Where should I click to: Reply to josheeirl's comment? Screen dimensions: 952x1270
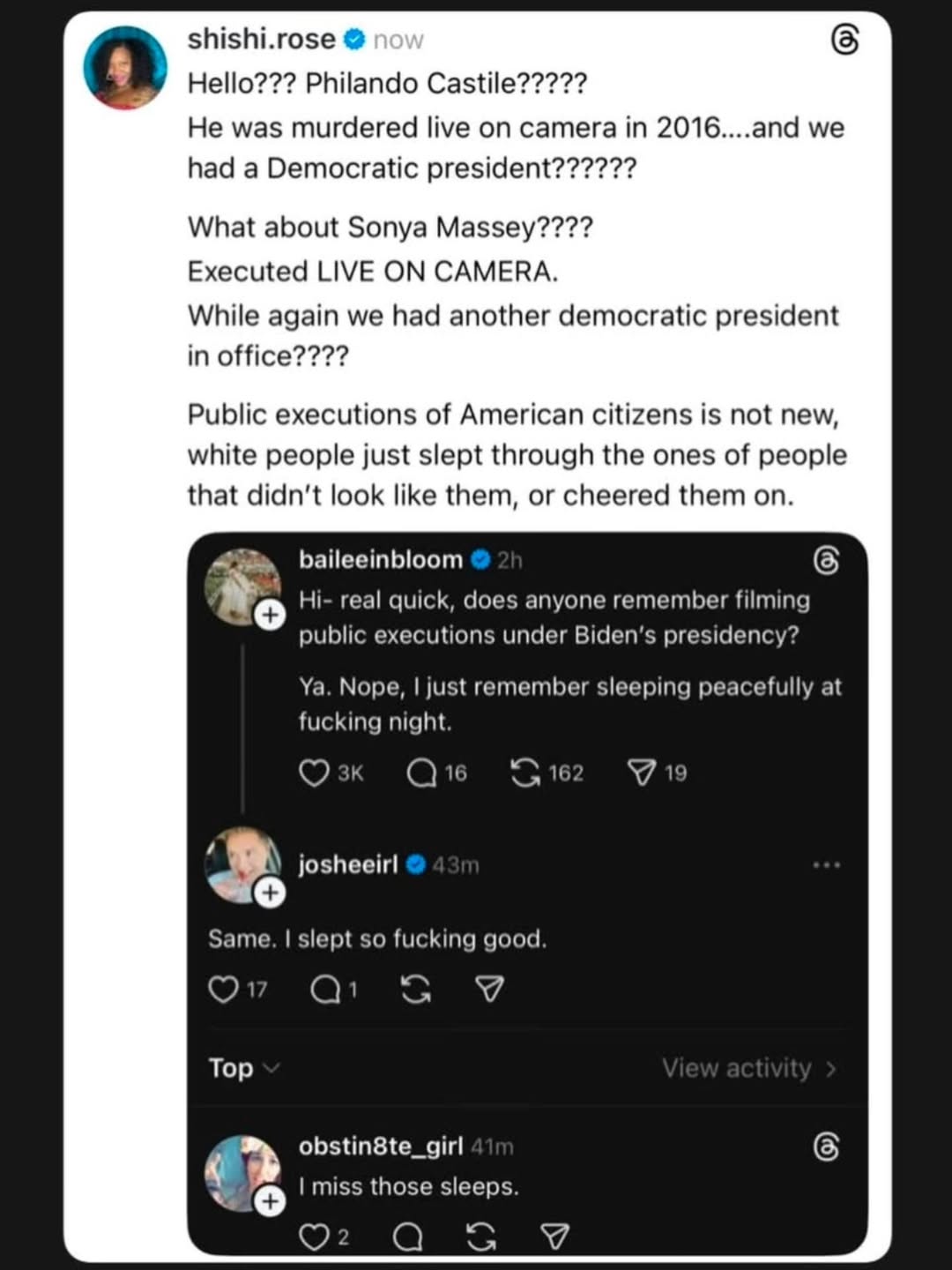click(x=325, y=990)
